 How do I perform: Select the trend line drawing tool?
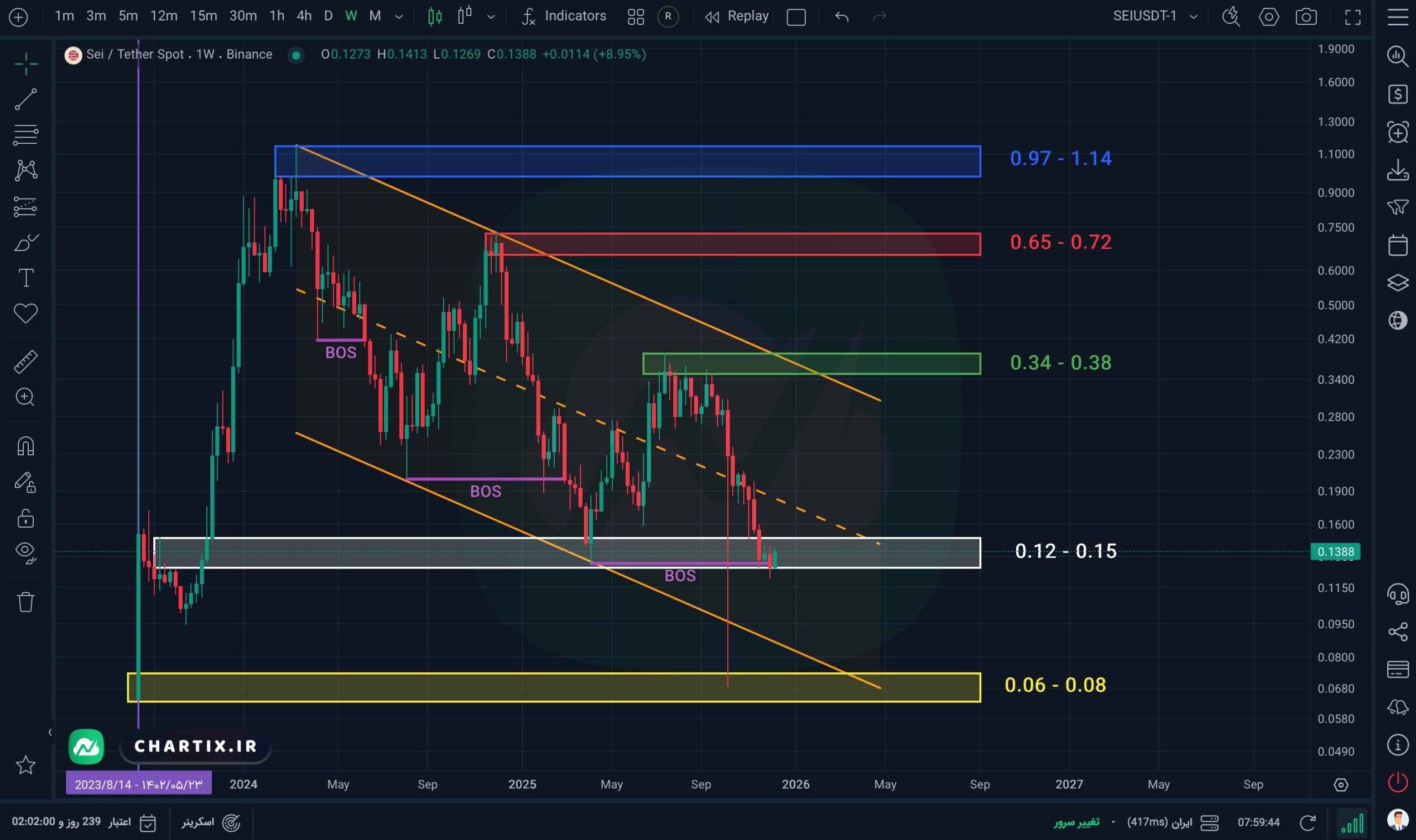click(x=25, y=99)
